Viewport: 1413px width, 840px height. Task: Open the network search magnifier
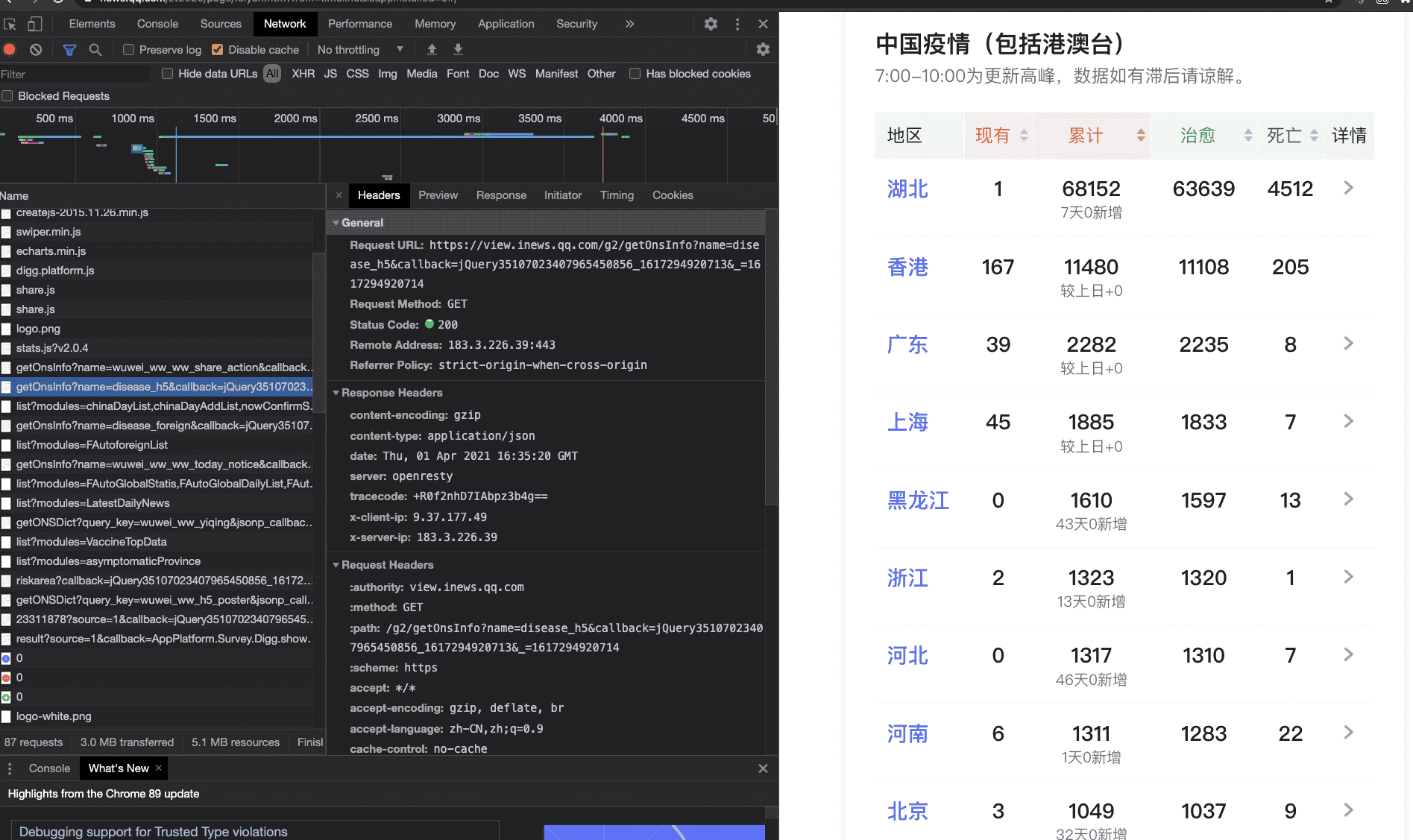coord(95,49)
